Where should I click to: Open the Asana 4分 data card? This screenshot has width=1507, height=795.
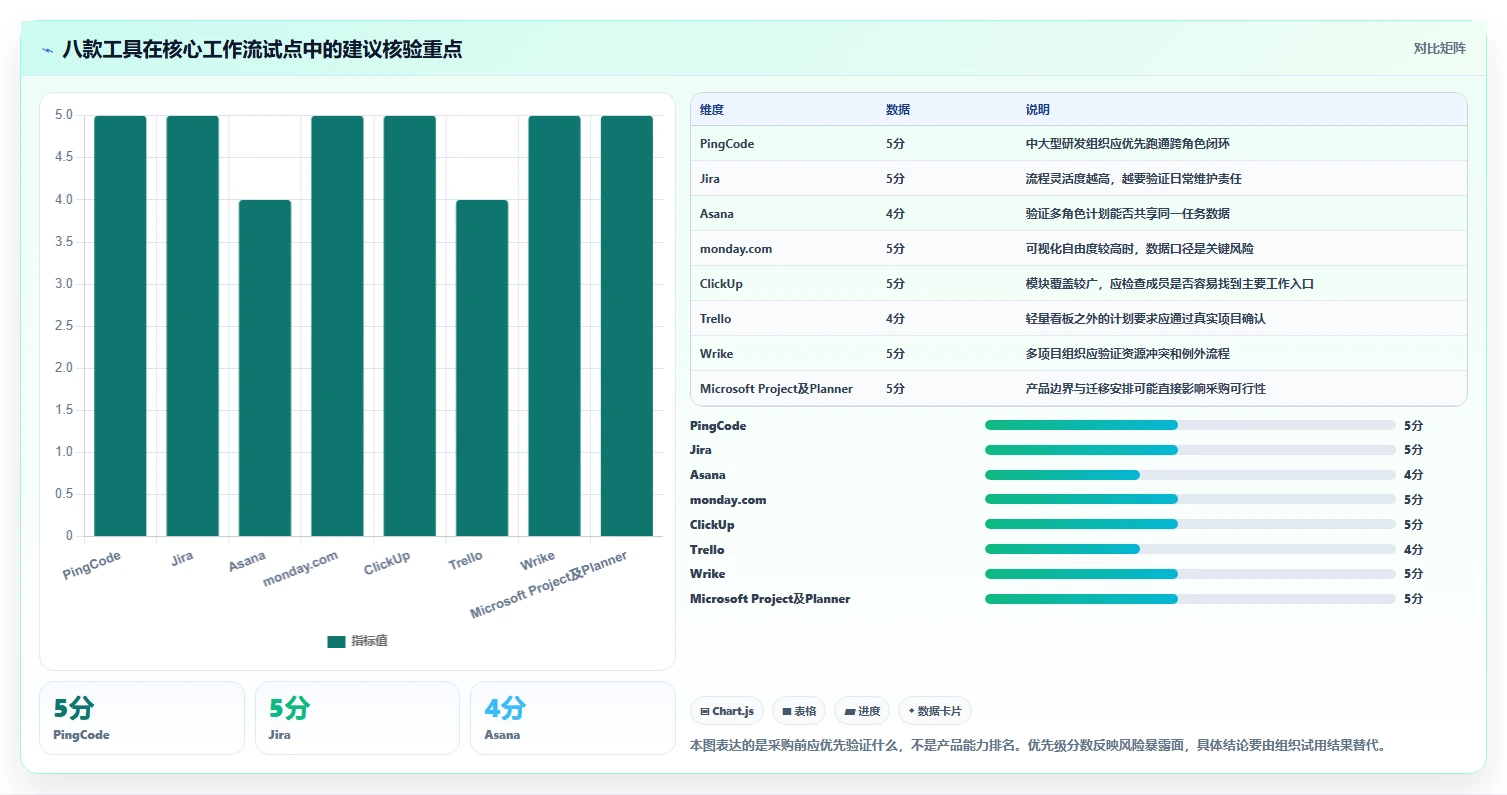[x=573, y=718]
